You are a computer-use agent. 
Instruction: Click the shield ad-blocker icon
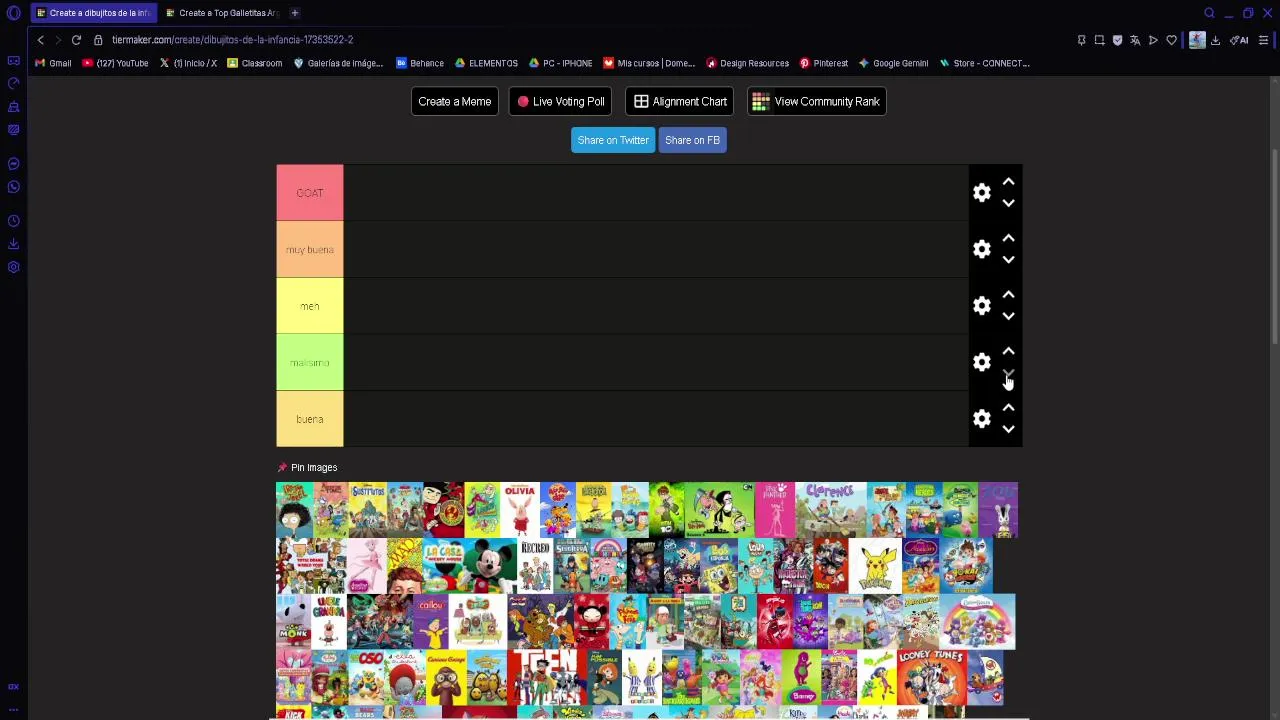pos(1117,40)
